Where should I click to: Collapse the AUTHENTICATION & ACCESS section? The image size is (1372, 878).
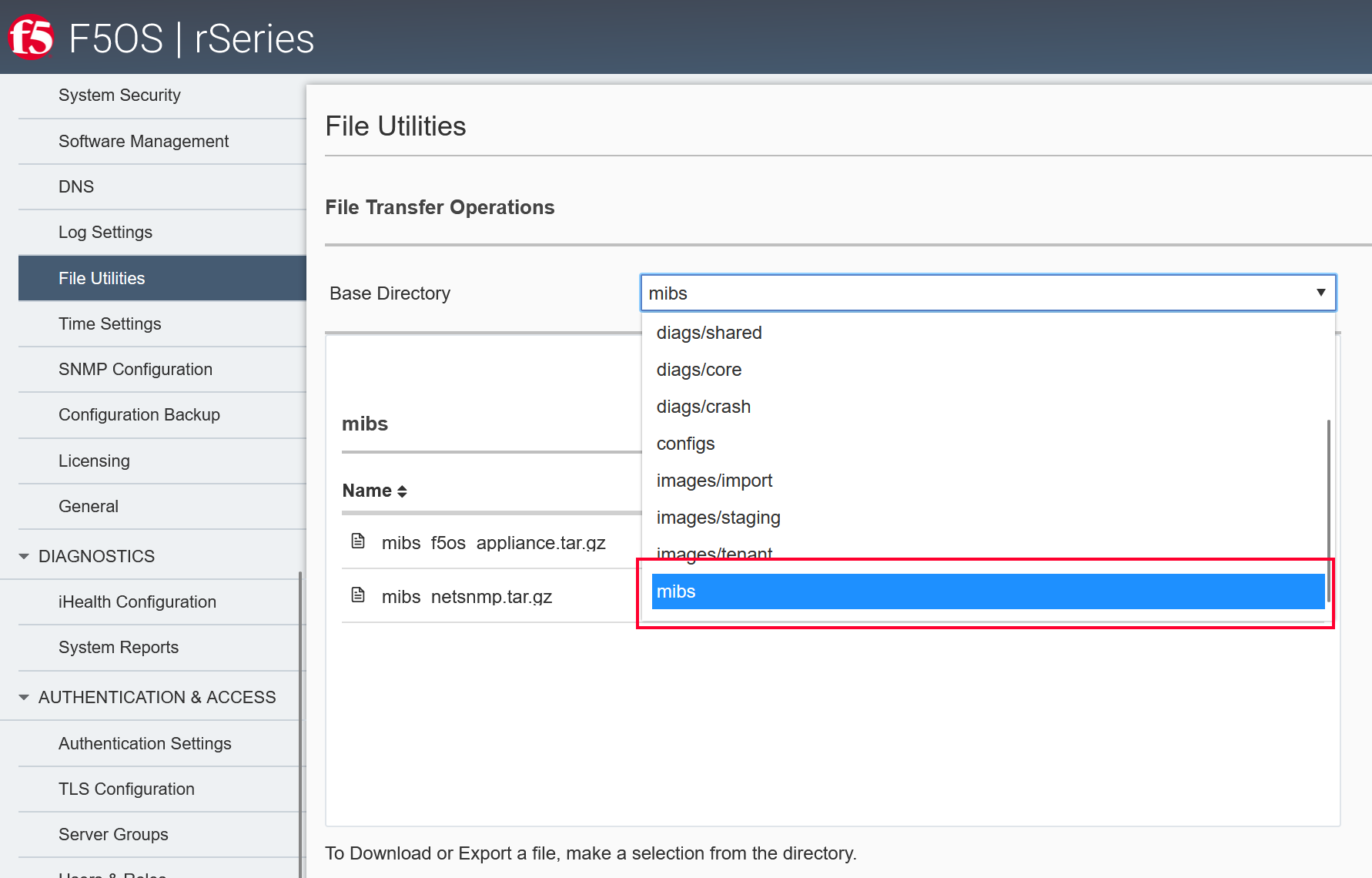pyautogui.click(x=24, y=697)
